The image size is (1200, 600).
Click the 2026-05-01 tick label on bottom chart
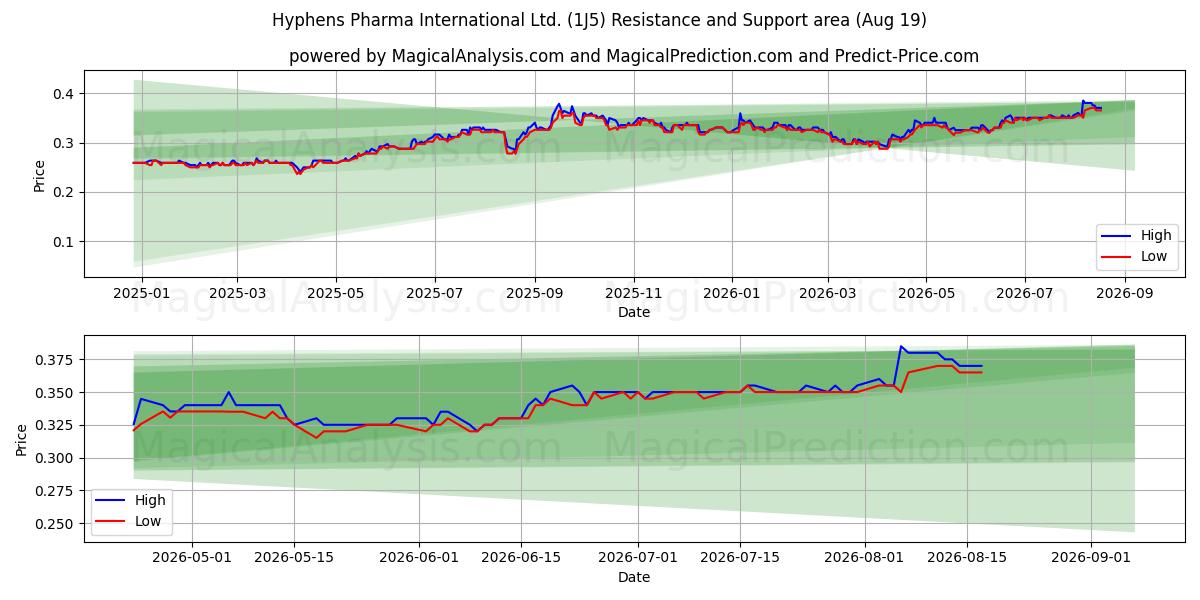tap(193, 559)
